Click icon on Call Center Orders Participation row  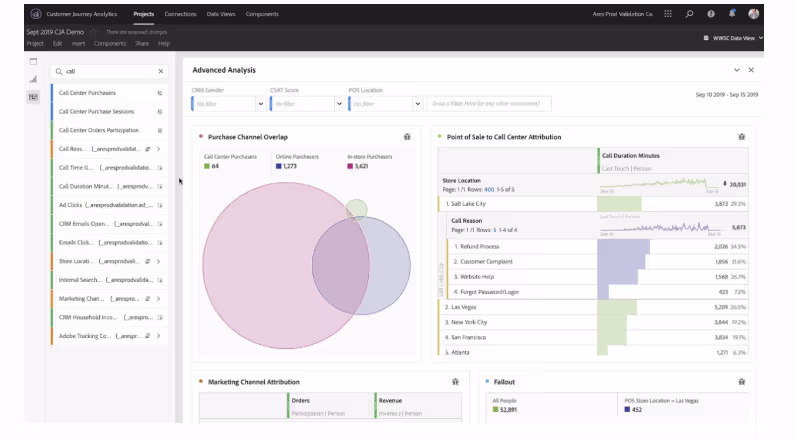tap(160, 130)
